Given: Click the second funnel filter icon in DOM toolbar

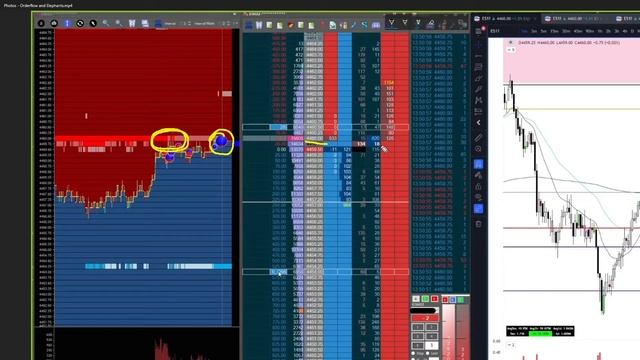Looking at the screenshot, I should (405, 22).
